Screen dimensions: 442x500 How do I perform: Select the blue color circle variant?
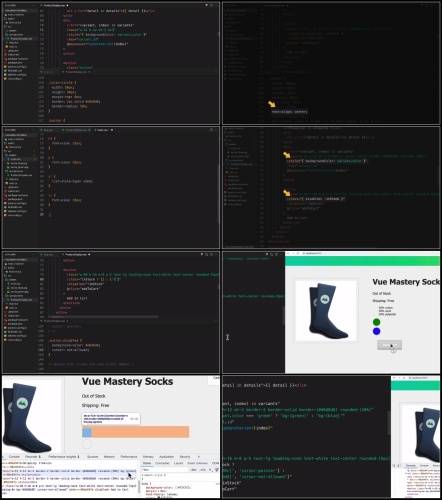tap(376, 331)
